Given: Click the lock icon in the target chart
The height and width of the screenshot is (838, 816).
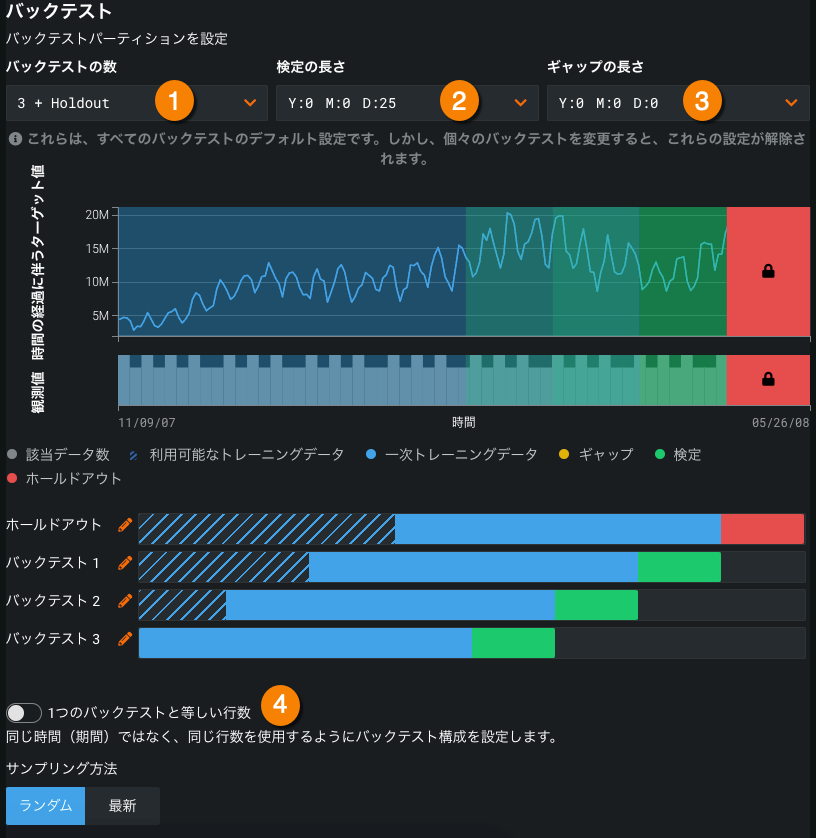Looking at the screenshot, I should coord(768,271).
